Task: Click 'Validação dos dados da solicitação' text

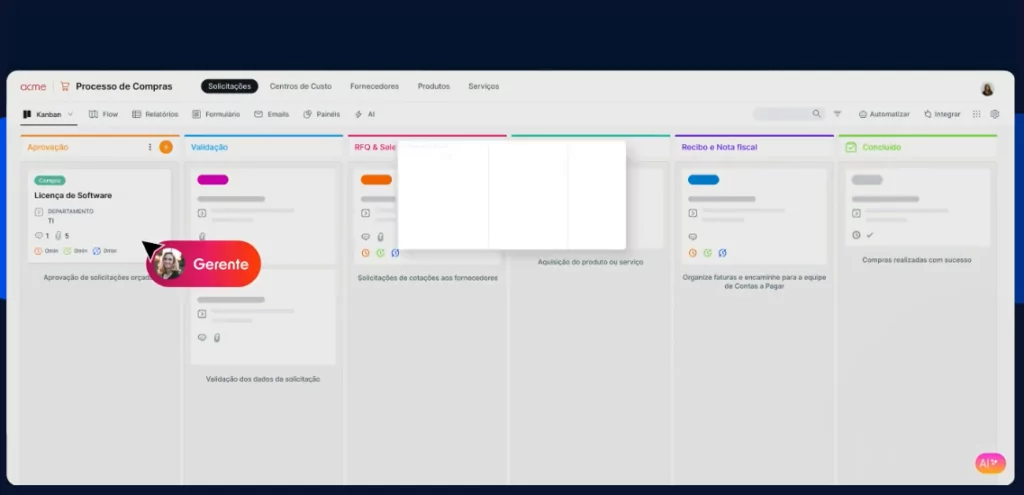Action: (263, 379)
